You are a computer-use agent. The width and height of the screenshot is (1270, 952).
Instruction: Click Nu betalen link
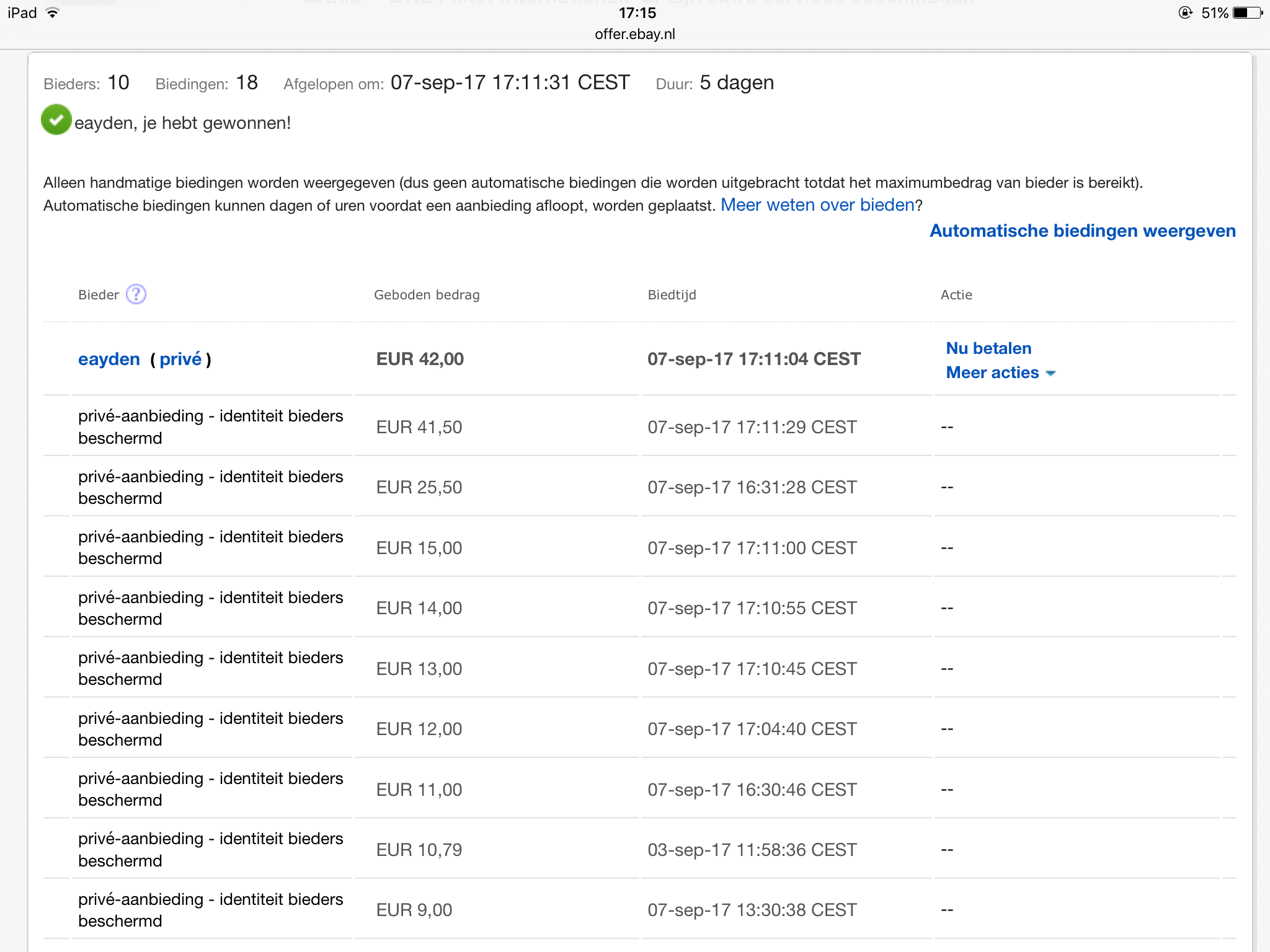pyautogui.click(x=988, y=348)
